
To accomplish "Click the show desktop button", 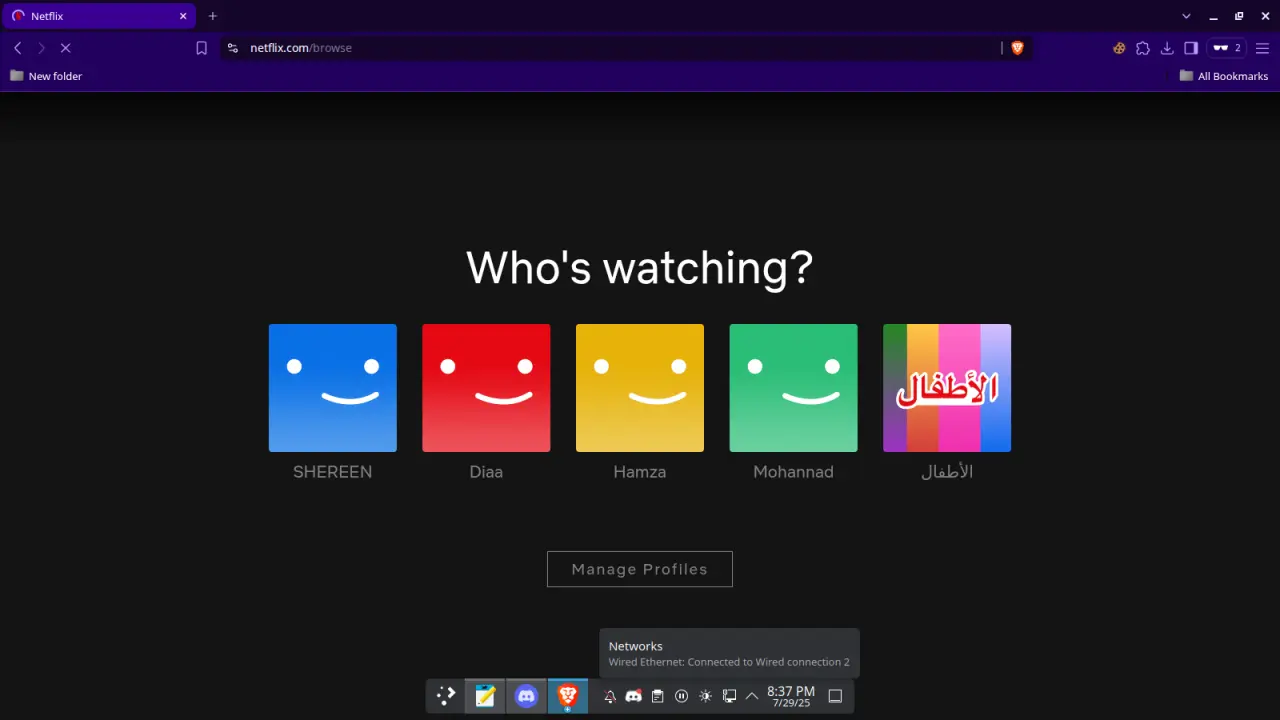I will [x=835, y=696].
